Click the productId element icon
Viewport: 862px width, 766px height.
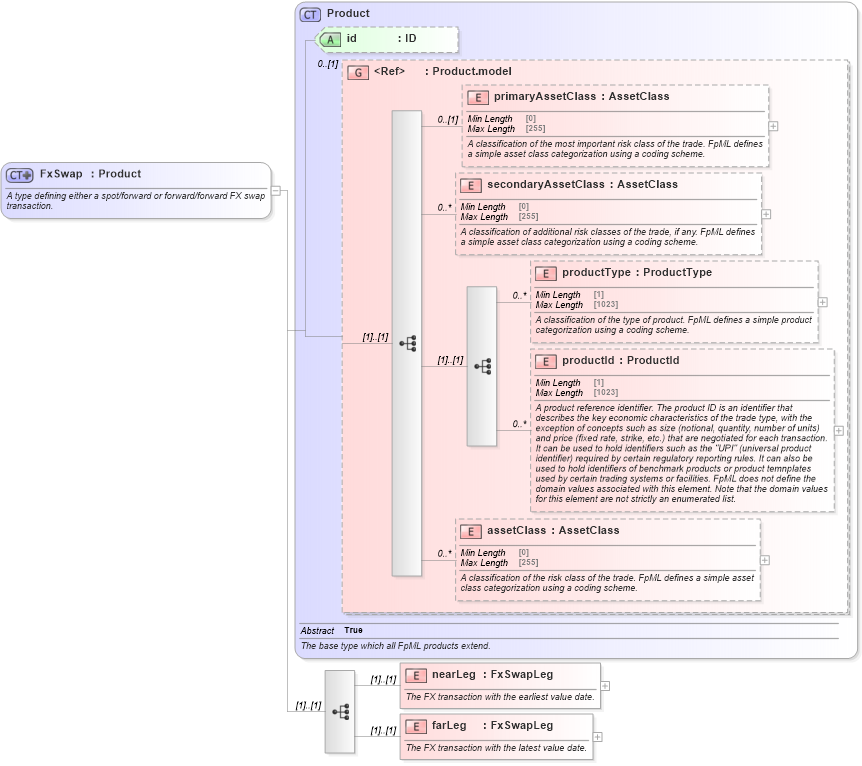click(x=546, y=362)
